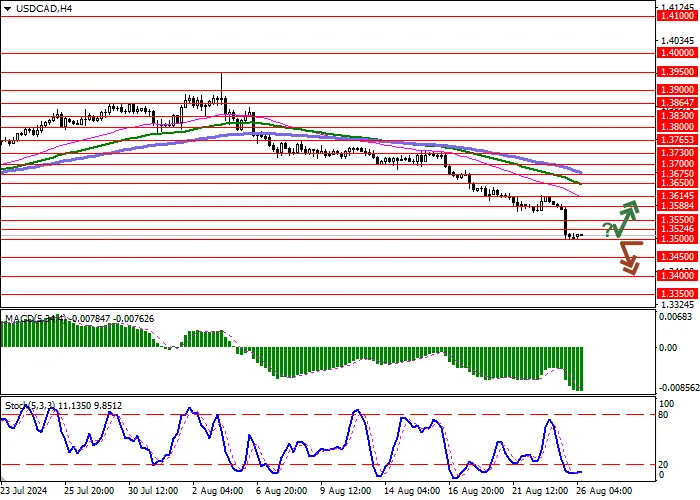Select the 1.35500 price level label
The width and height of the screenshot is (700, 500).
click(677, 220)
